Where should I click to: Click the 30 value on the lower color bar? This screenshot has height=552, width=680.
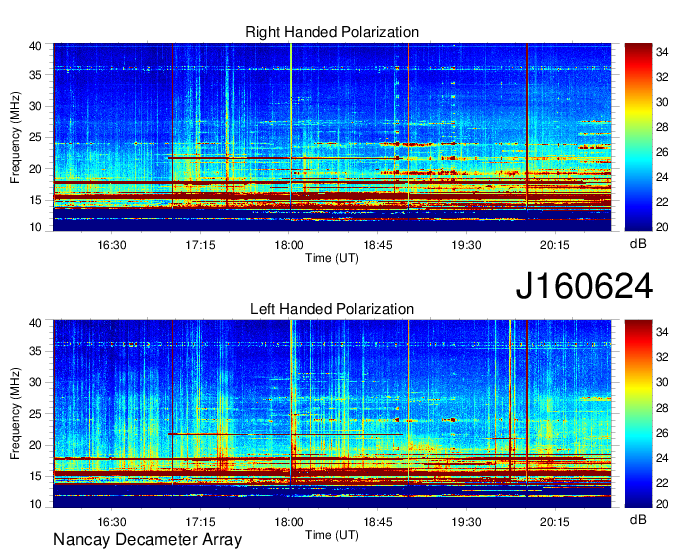pyautogui.click(x=662, y=382)
